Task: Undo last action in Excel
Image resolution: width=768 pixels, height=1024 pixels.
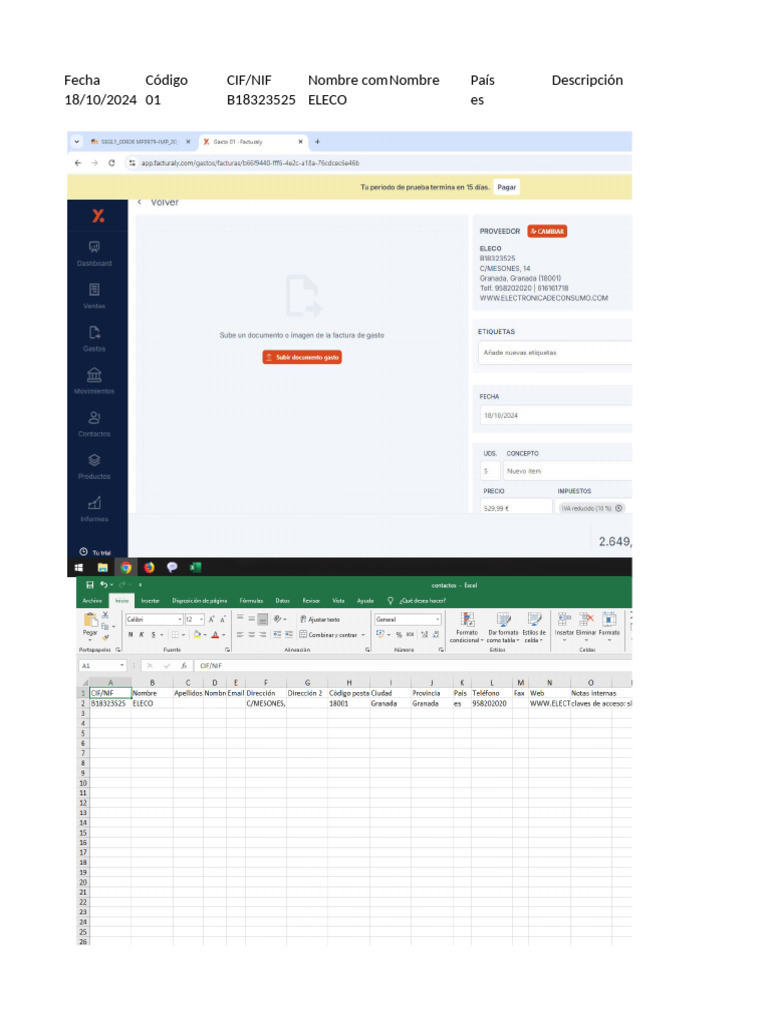Action: [104, 585]
